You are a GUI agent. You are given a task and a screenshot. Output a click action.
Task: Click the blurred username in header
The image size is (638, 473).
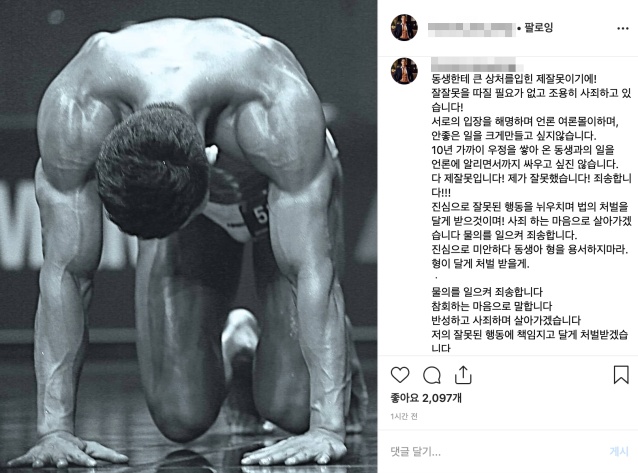(472, 28)
